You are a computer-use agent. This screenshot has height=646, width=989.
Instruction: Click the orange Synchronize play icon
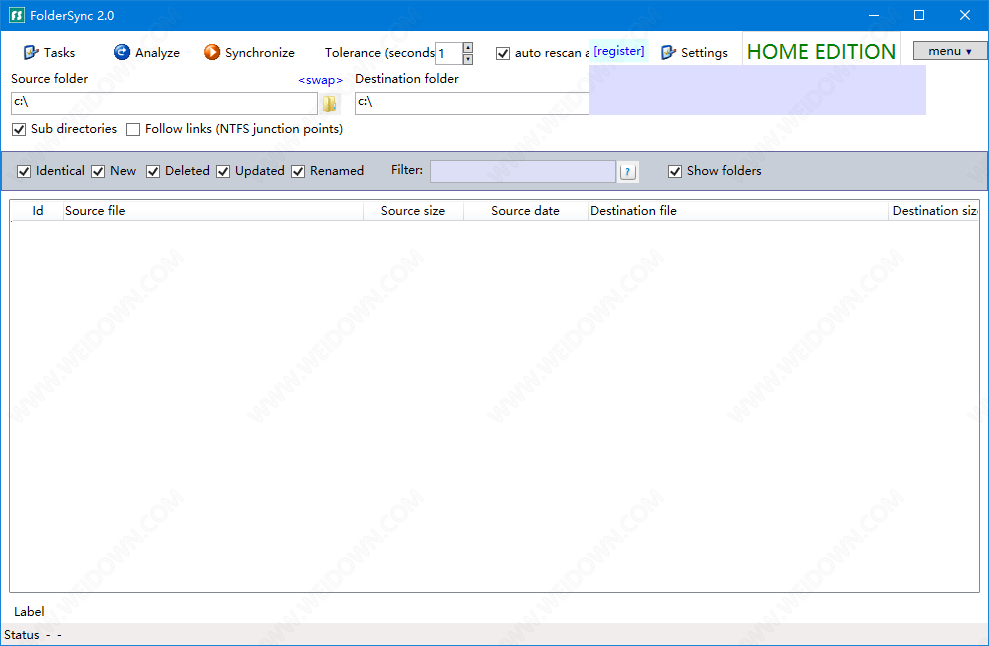coord(212,52)
